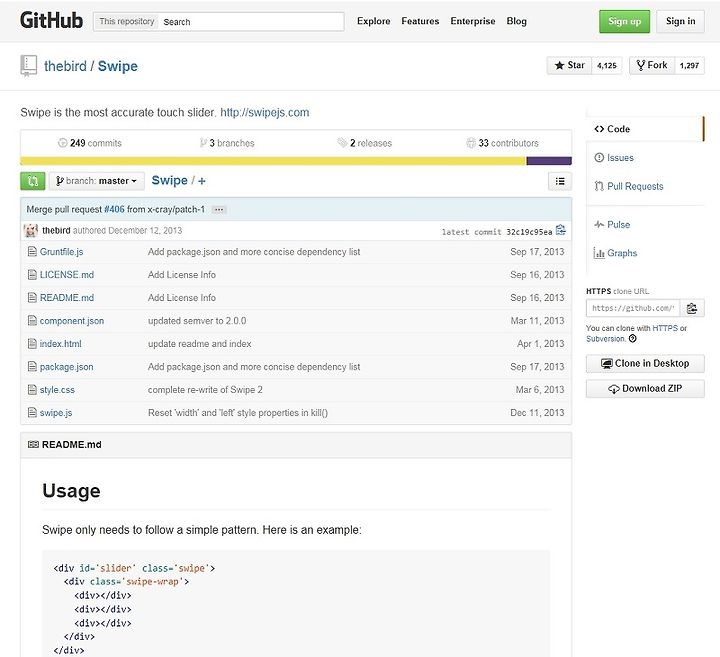View 3 branches

click(x=227, y=143)
